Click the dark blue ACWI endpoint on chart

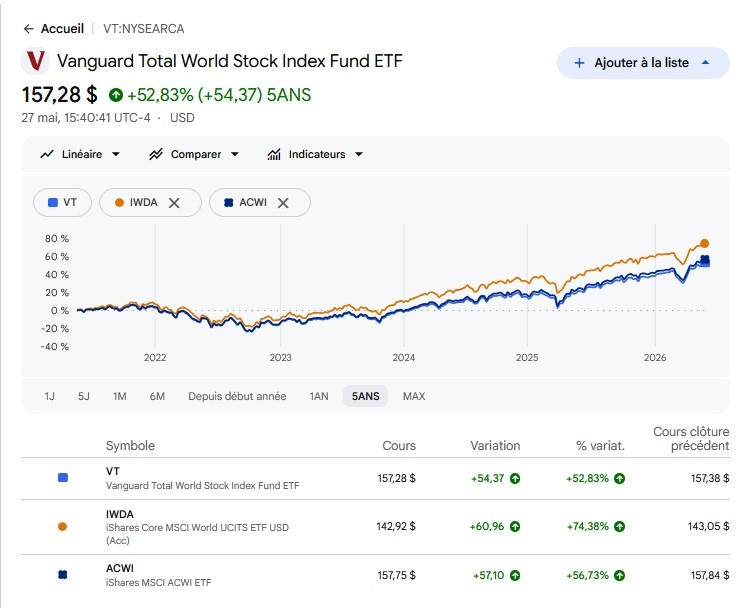705,260
